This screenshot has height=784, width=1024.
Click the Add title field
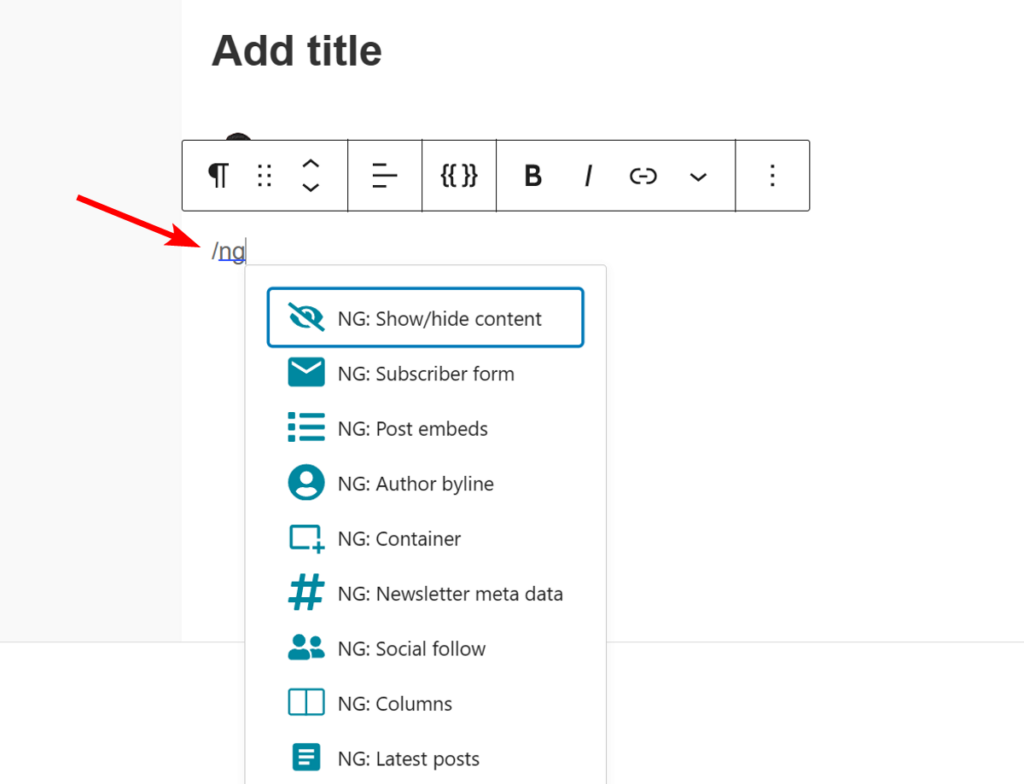[x=296, y=50]
